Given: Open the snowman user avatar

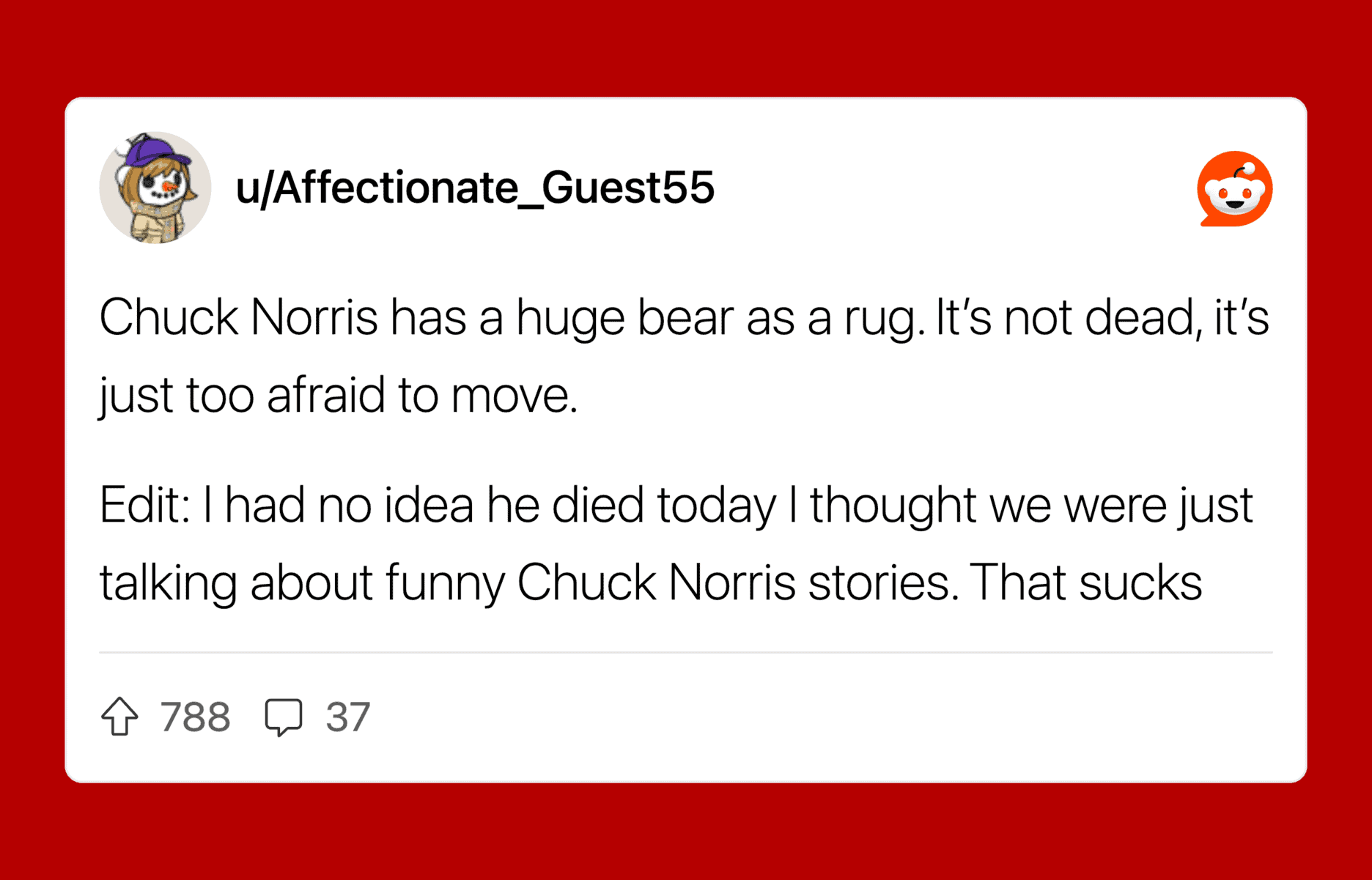Looking at the screenshot, I should tap(155, 188).
